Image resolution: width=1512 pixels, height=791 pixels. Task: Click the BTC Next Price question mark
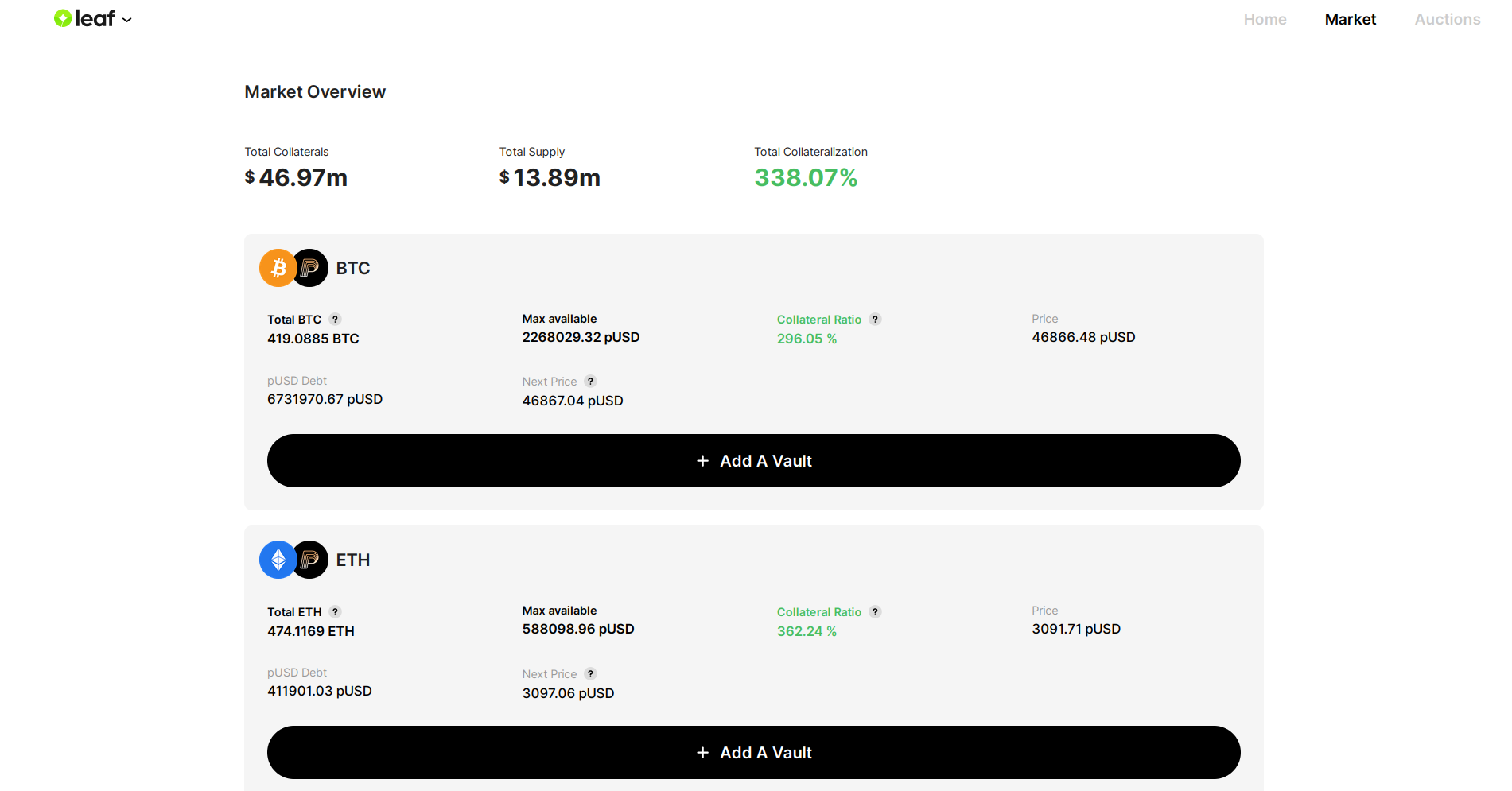[x=590, y=381]
